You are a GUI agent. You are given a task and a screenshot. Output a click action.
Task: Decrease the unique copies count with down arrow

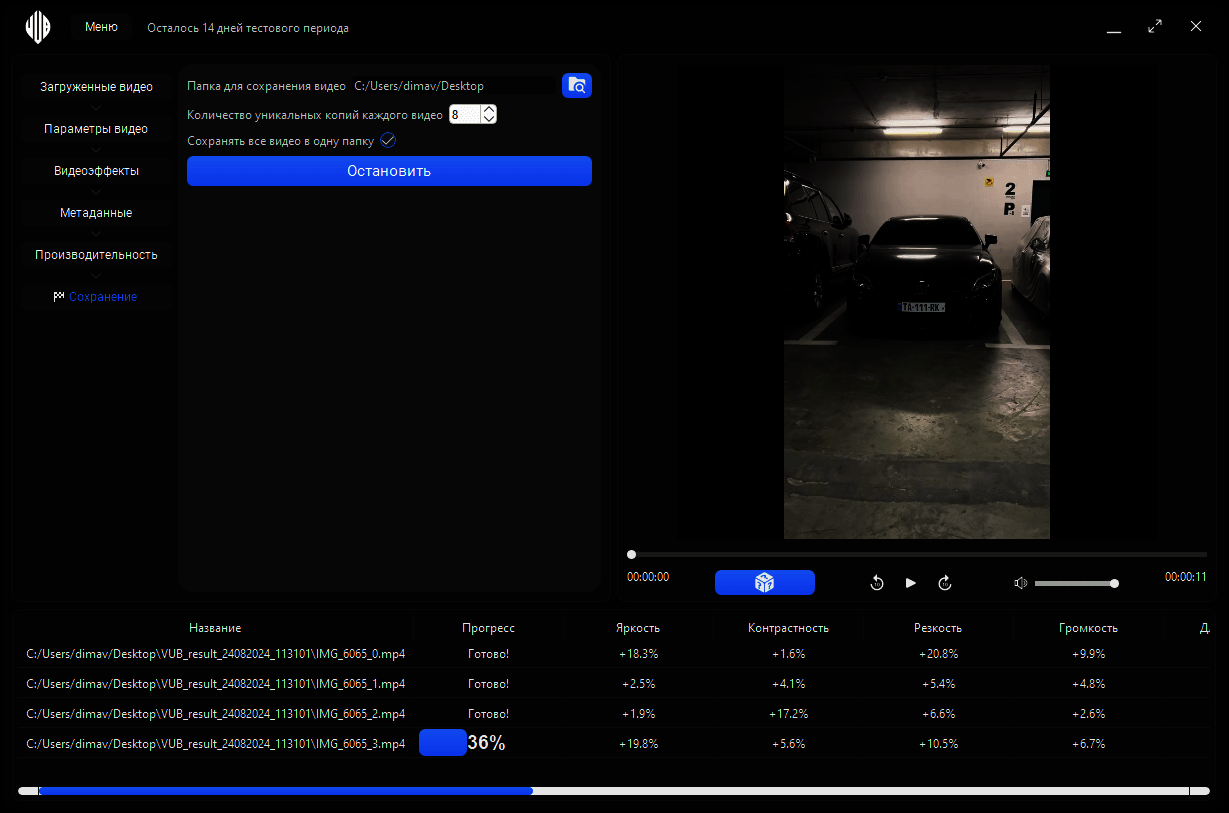[489, 119]
